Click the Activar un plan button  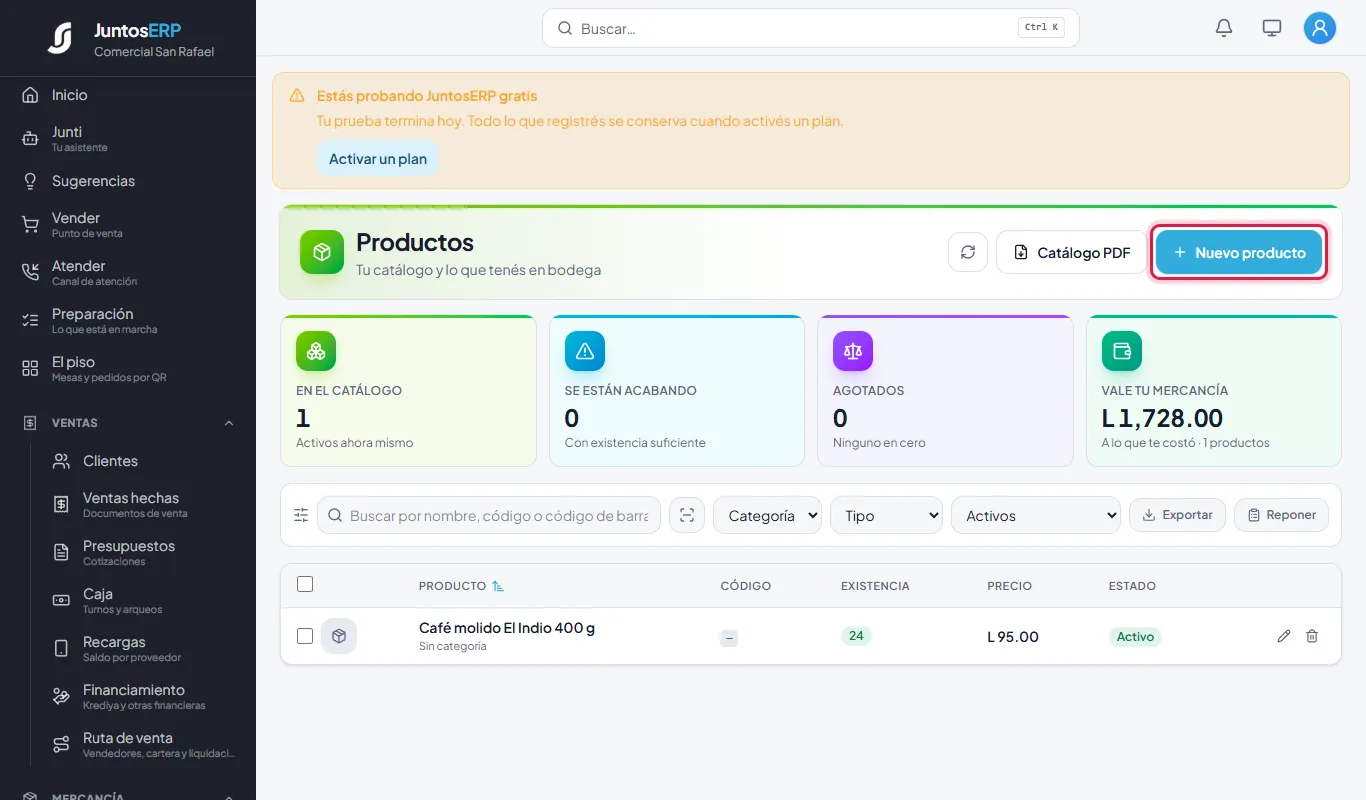(378, 159)
